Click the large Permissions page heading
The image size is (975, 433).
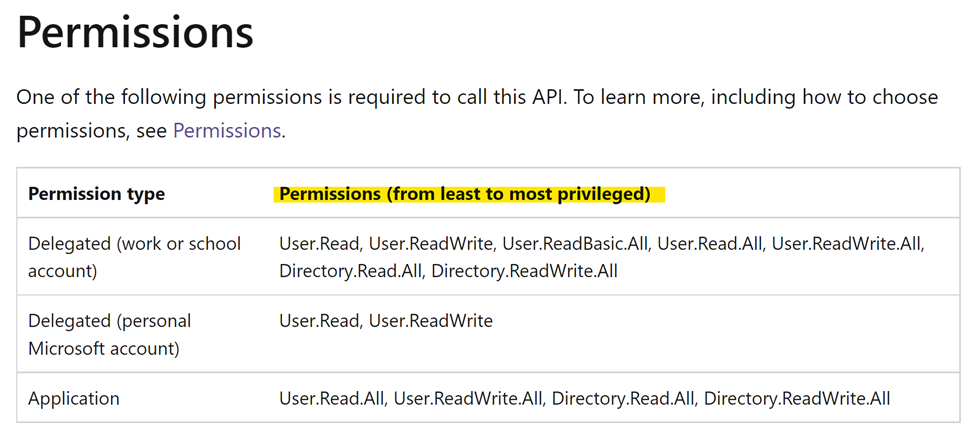point(136,32)
